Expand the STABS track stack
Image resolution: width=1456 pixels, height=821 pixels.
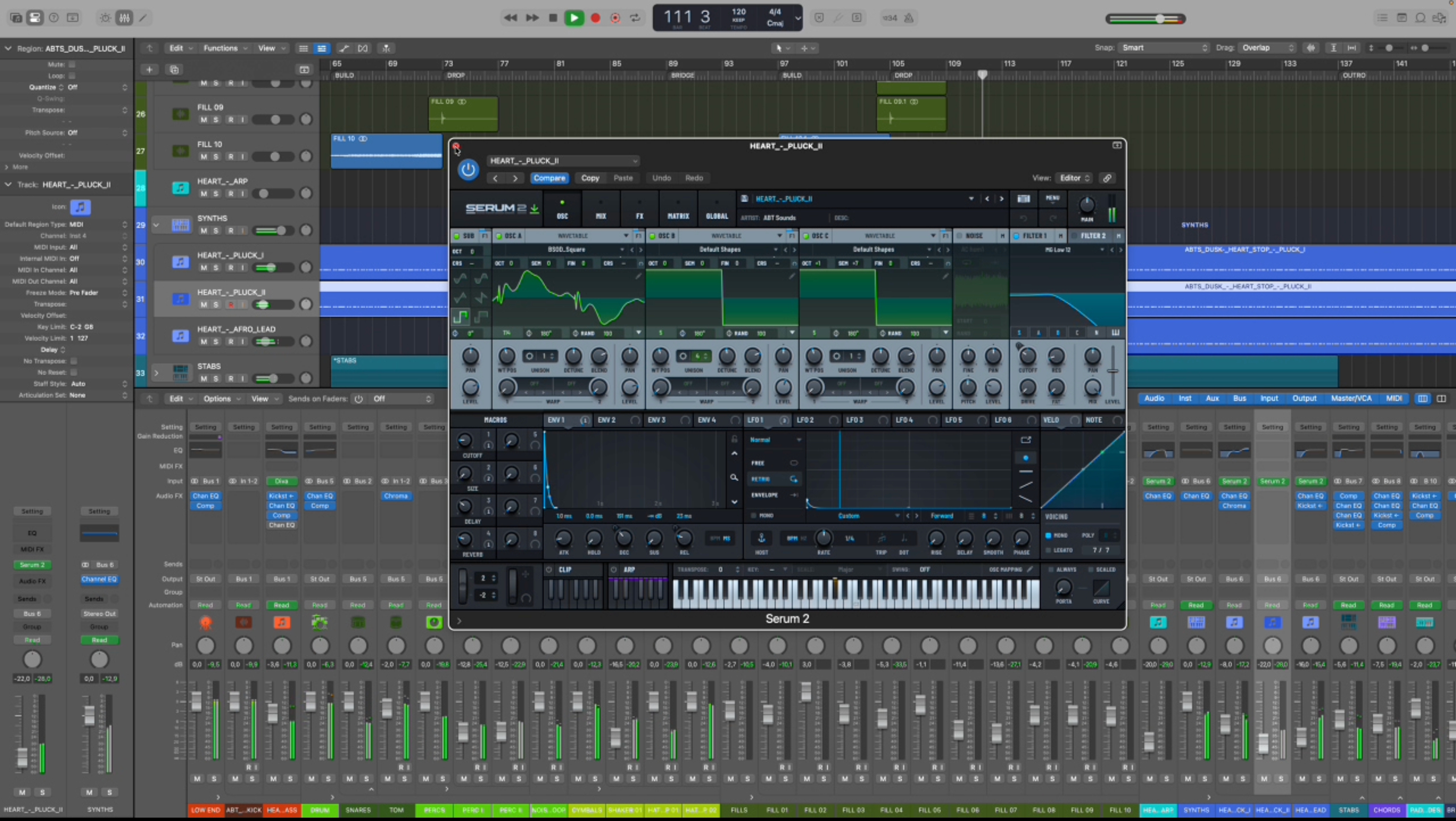(156, 373)
